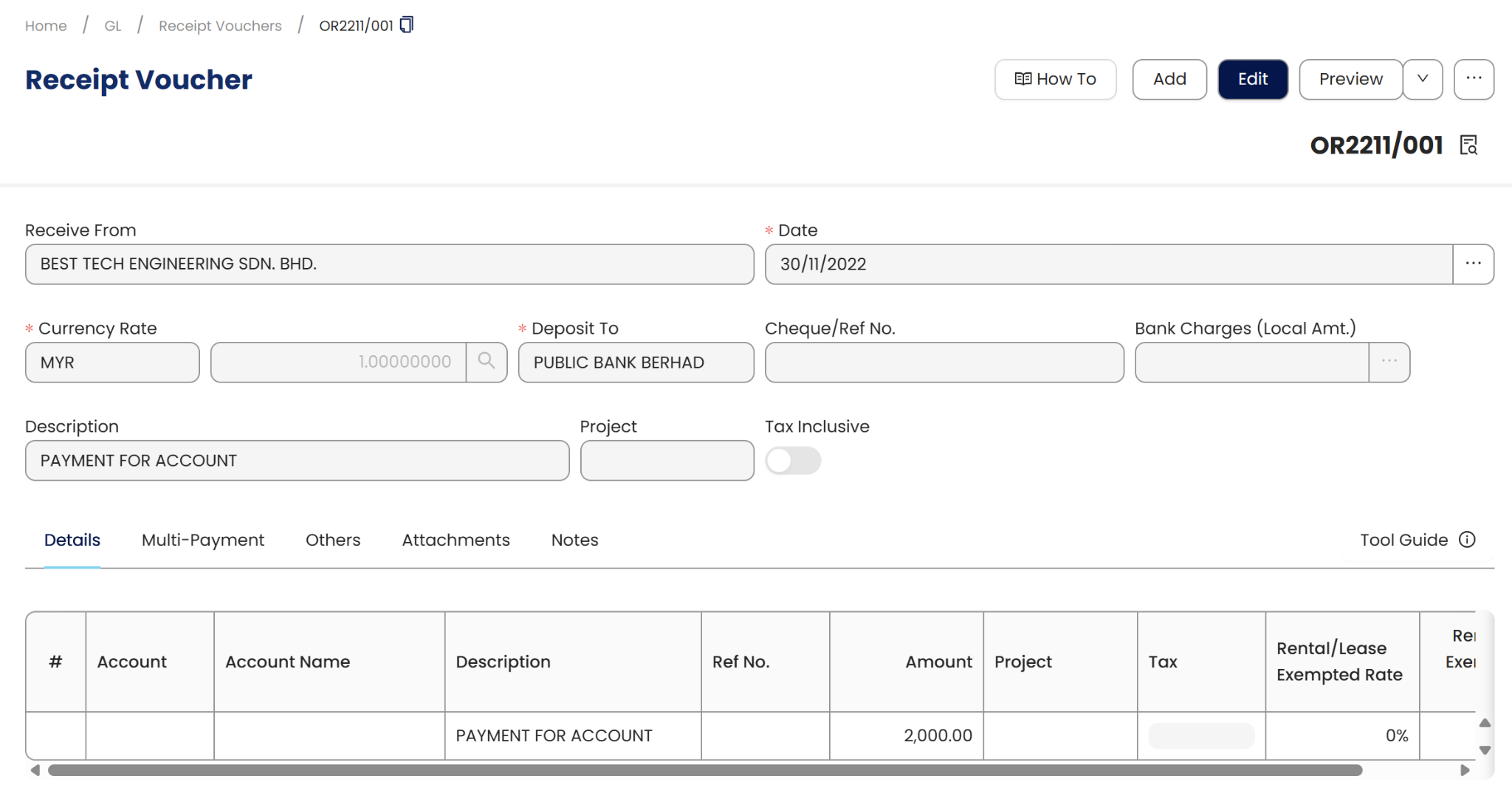Click the table's horizontal scrollbar
The image size is (1512, 796).
tap(704, 770)
